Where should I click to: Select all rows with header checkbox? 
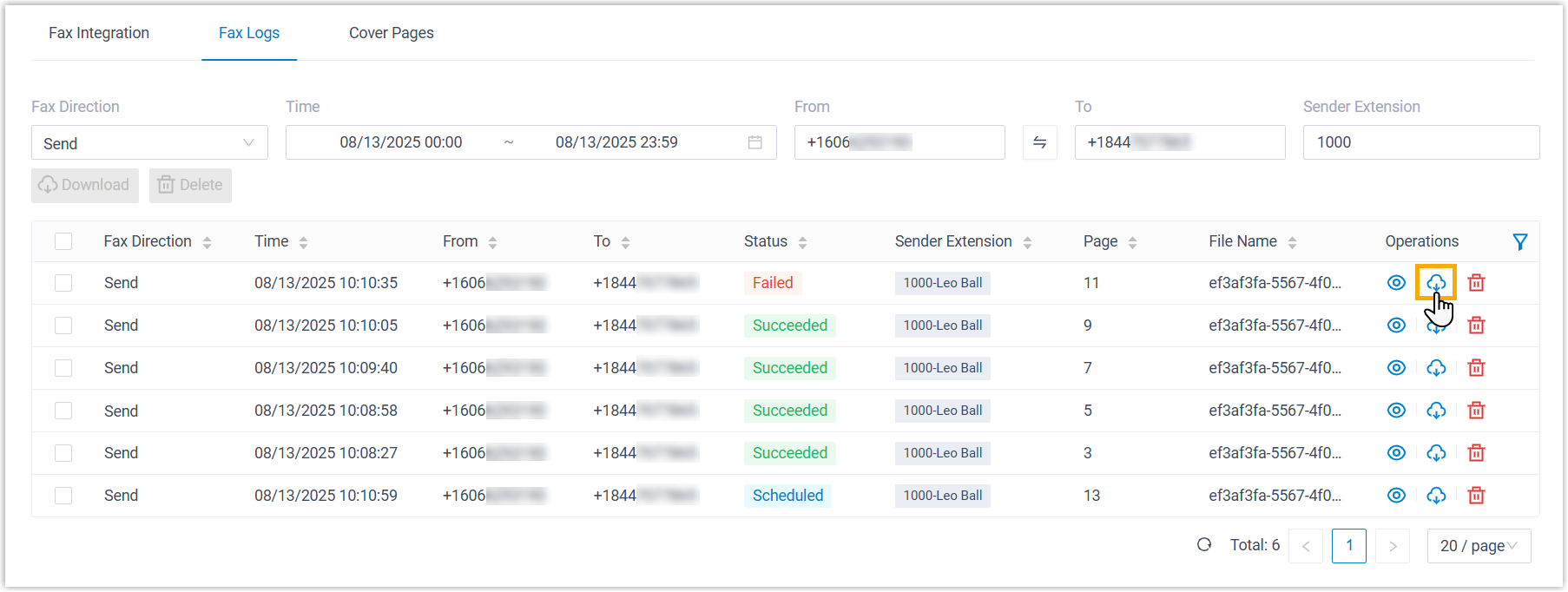(x=63, y=241)
